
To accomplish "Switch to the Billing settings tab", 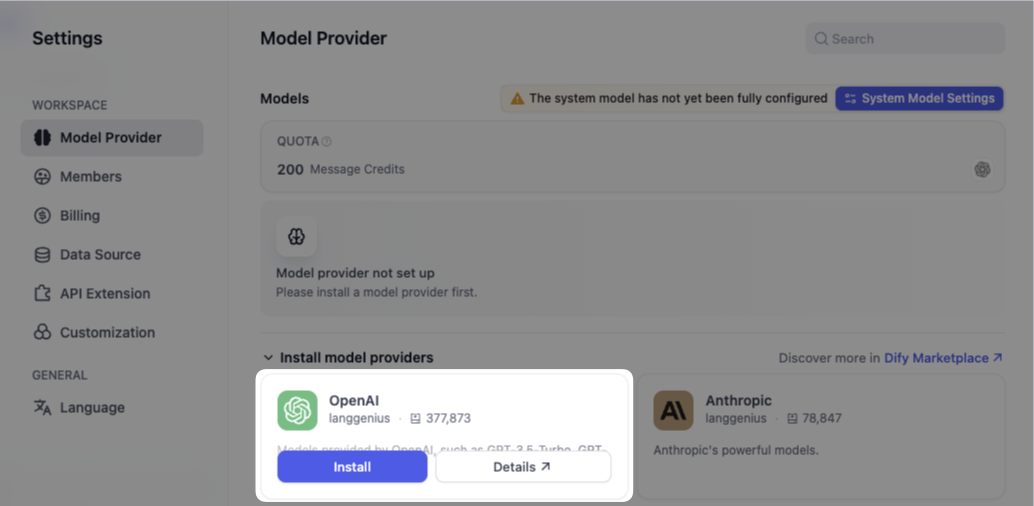I will click(80, 216).
